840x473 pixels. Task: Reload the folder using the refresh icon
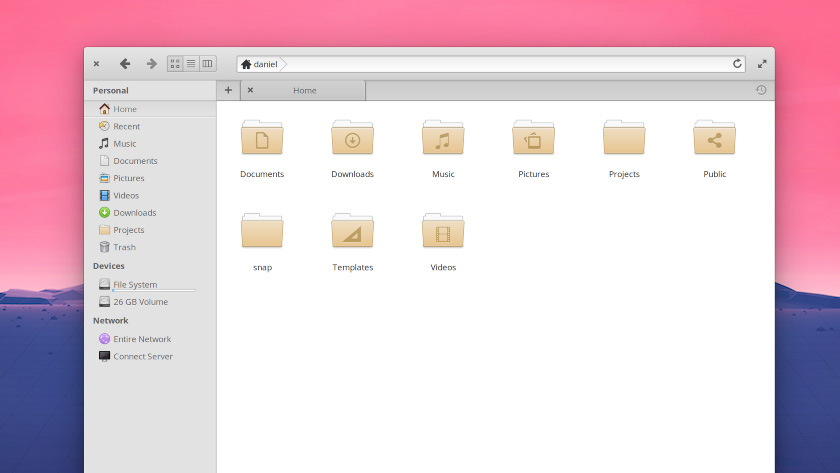click(738, 64)
